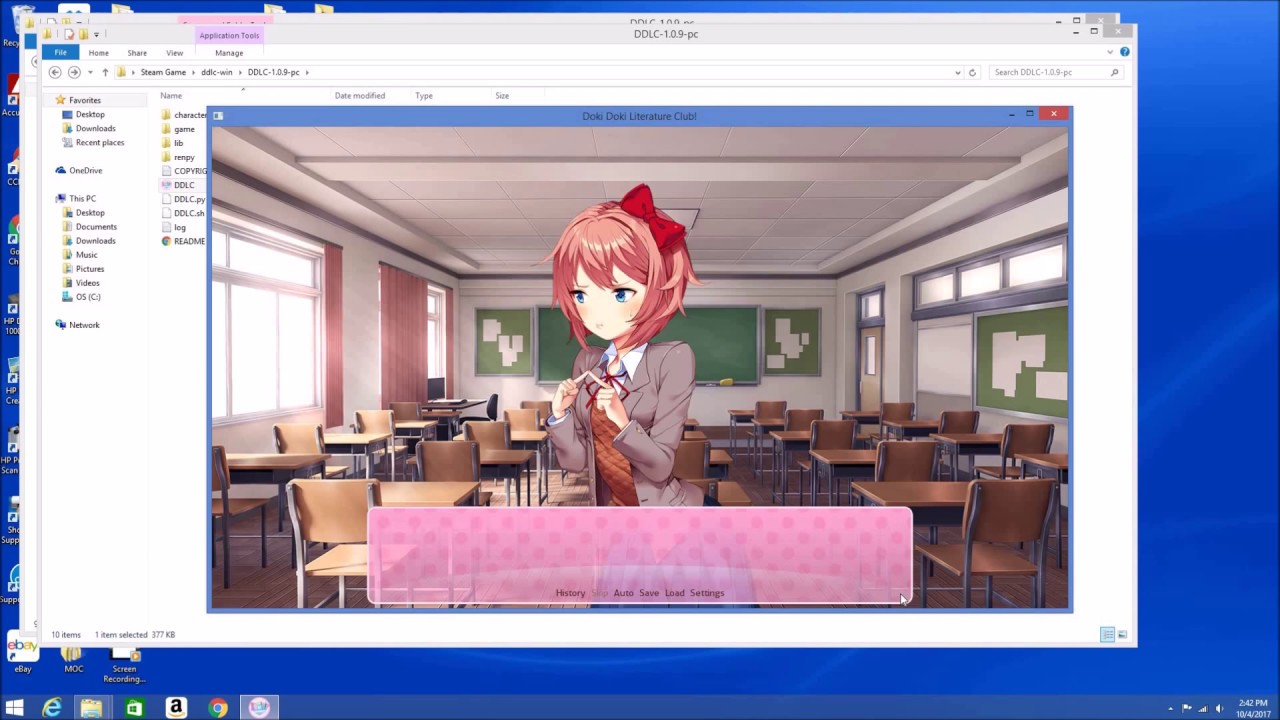Viewport: 1280px width, 720px height.
Task: Open the game's Load menu
Action: coord(675,593)
